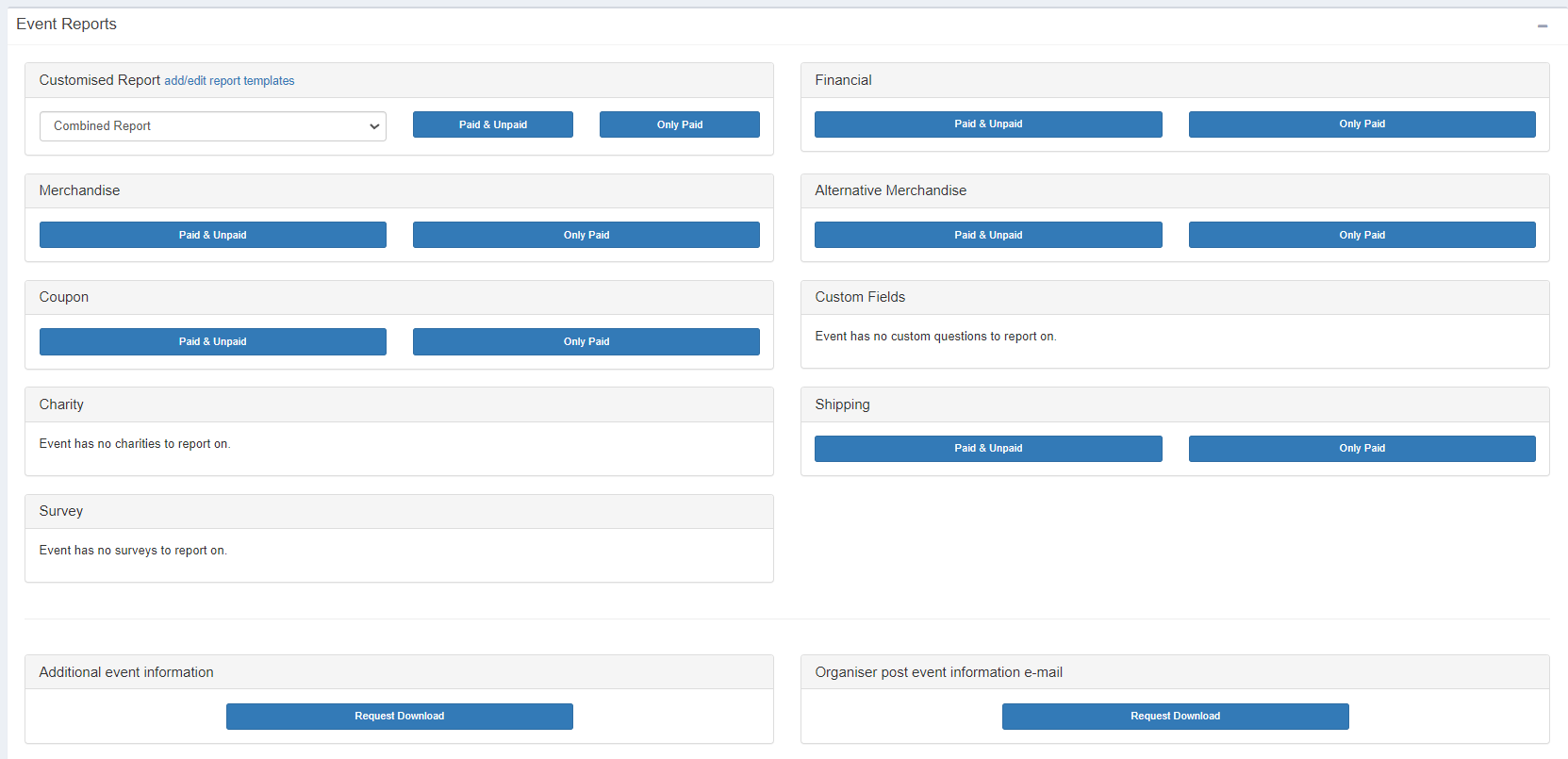
Task: Request Download for Additional event information
Action: (x=400, y=717)
